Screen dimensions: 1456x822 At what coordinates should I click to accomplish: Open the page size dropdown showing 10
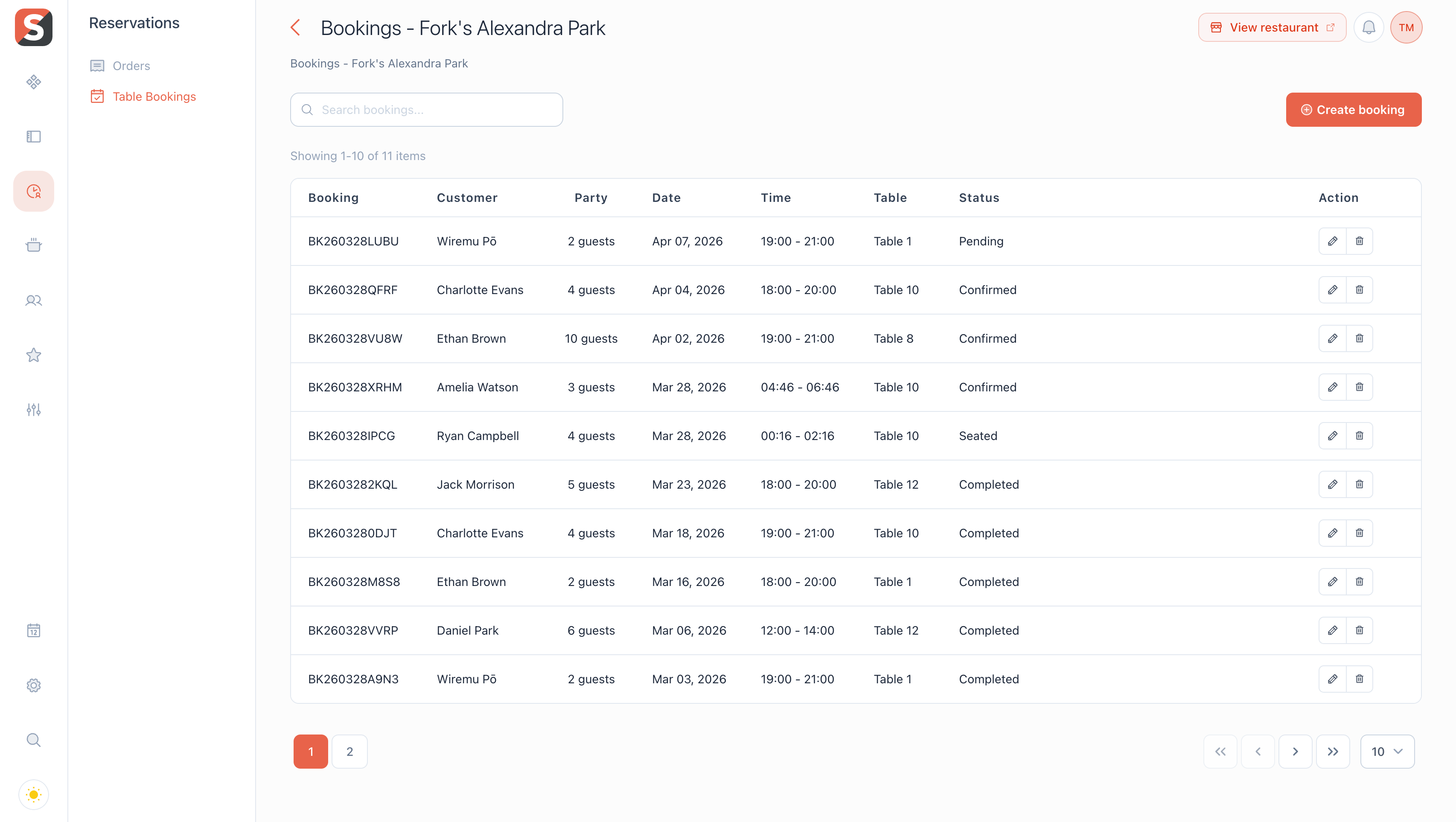point(1387,751)
